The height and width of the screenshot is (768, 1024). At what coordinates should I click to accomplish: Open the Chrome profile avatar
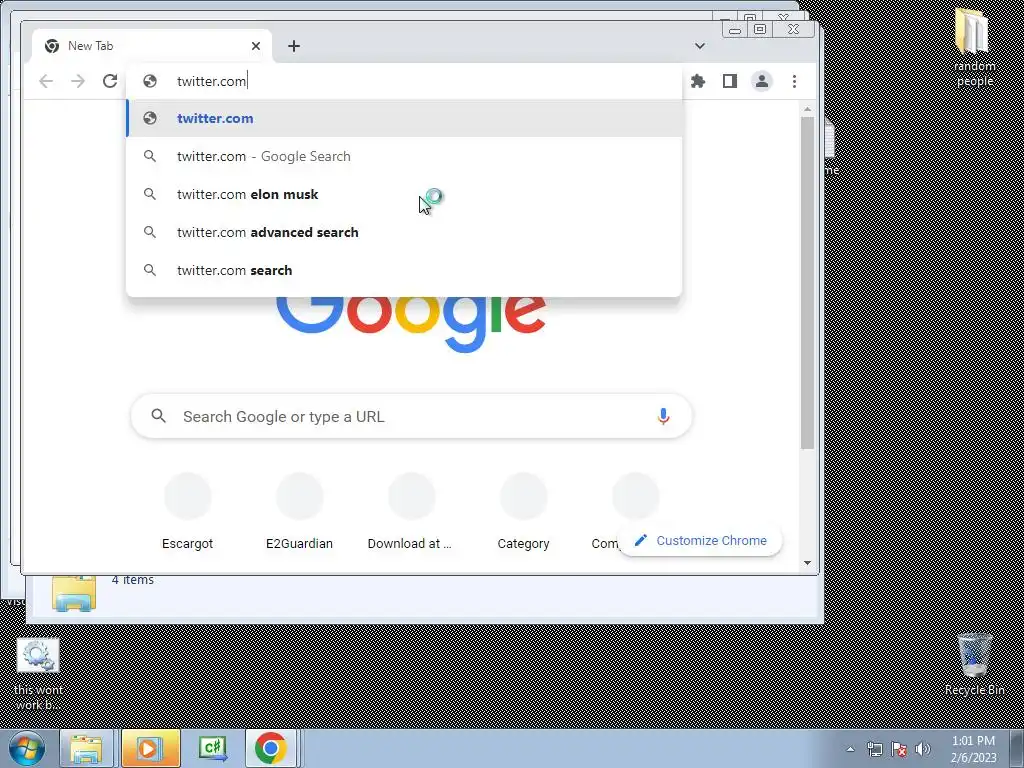(761, 81)
